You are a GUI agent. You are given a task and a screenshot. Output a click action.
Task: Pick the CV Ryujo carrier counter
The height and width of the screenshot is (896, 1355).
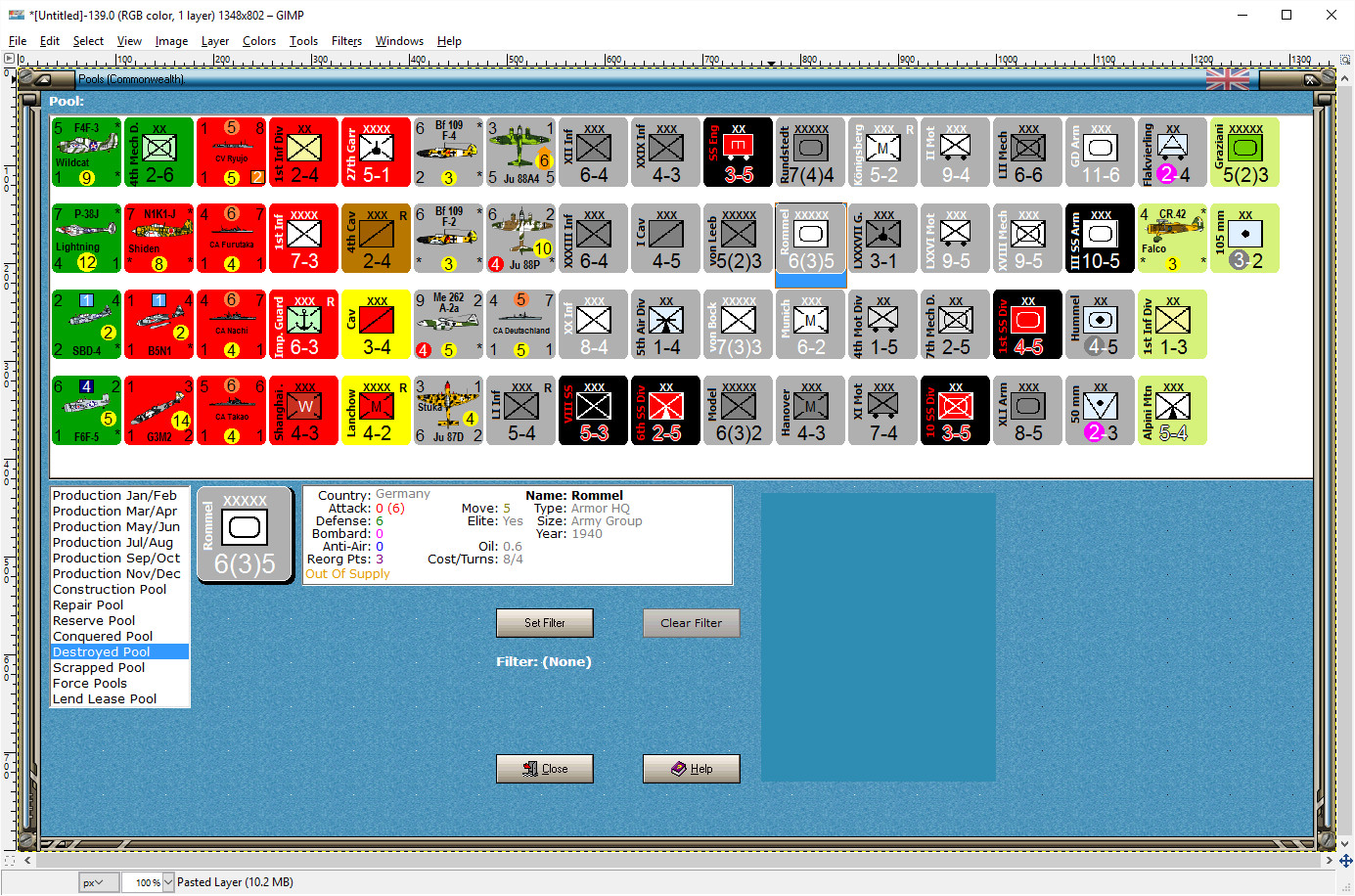click(x=231, y=153)
